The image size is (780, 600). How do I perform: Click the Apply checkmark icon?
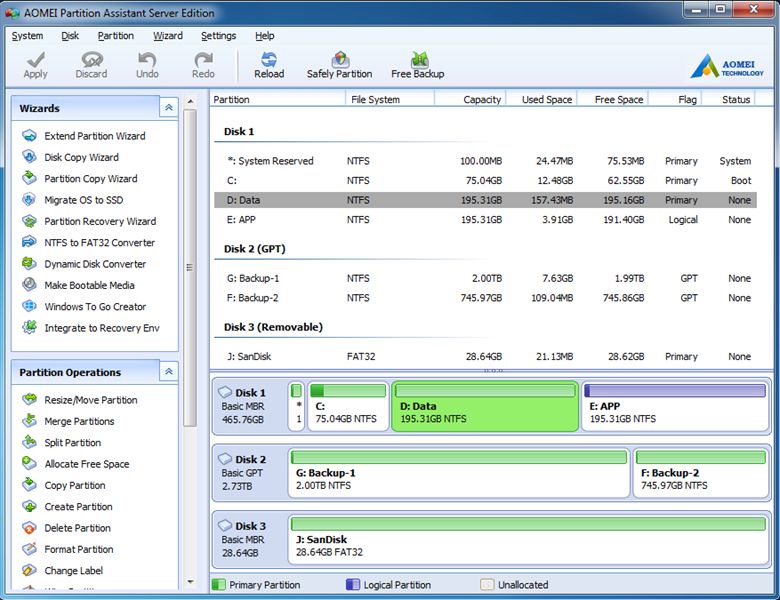click(35, 59)
